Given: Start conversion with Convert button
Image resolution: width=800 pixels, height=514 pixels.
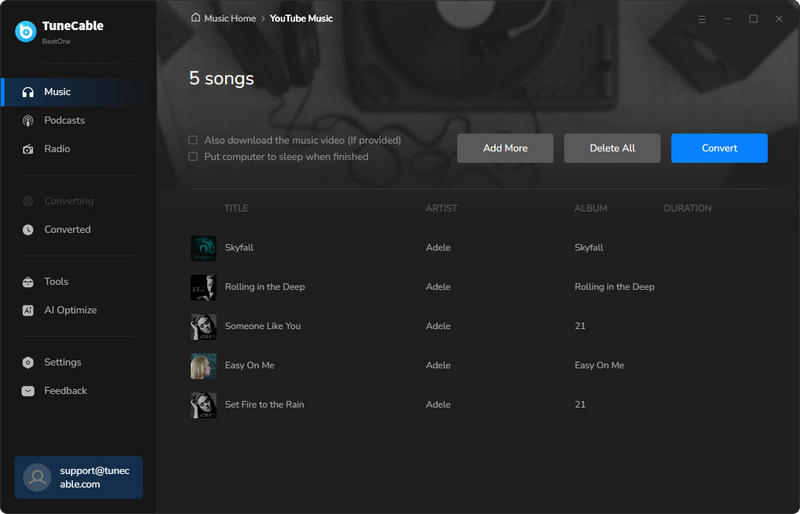Looking at the screenshot, I should tap(719, 148).
